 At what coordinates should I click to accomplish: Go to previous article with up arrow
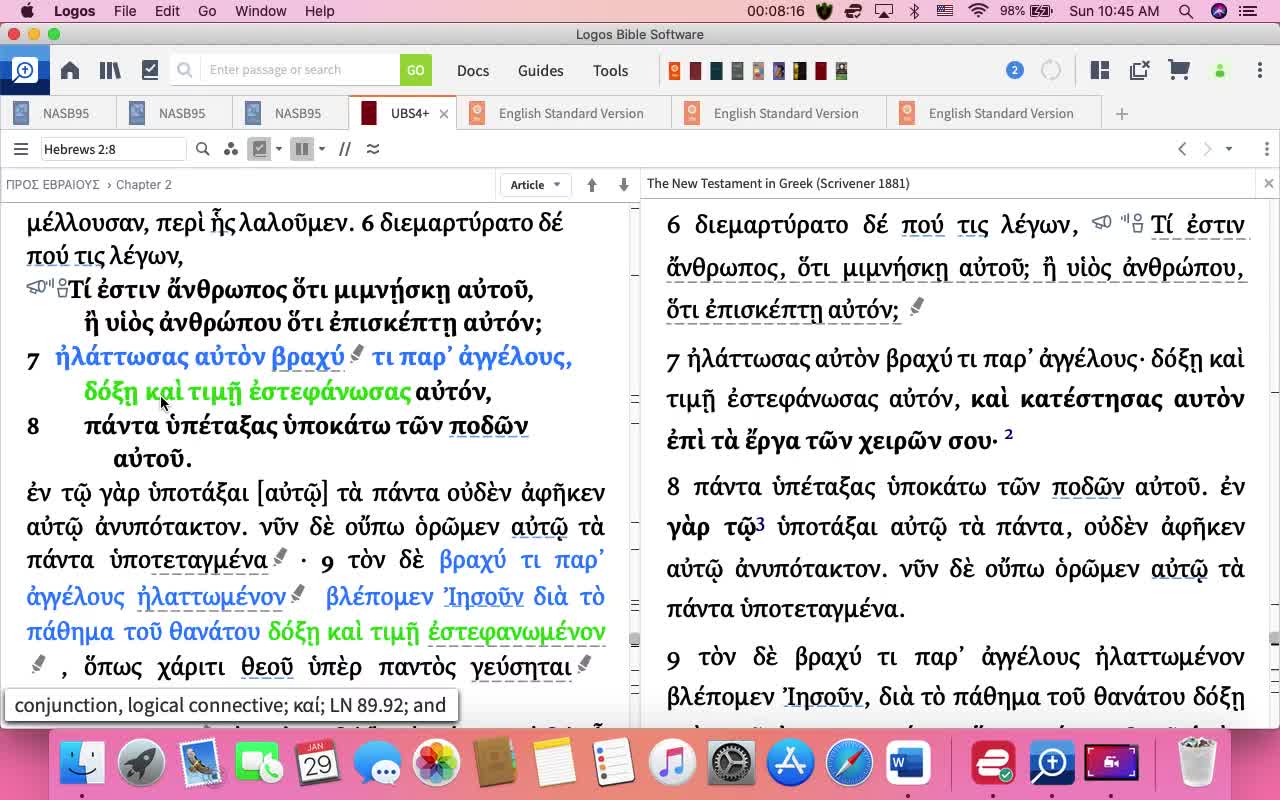click(x=592, y=184)
